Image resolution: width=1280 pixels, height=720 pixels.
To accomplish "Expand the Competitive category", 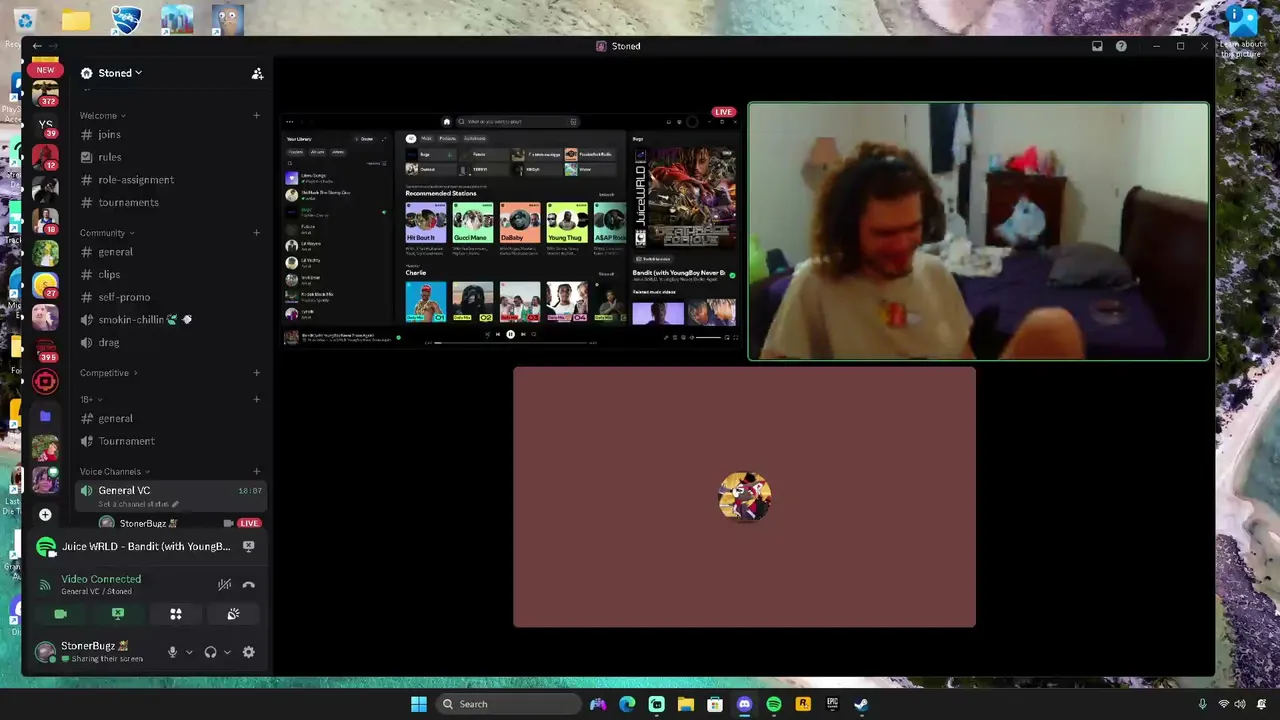I will point(109,373).
